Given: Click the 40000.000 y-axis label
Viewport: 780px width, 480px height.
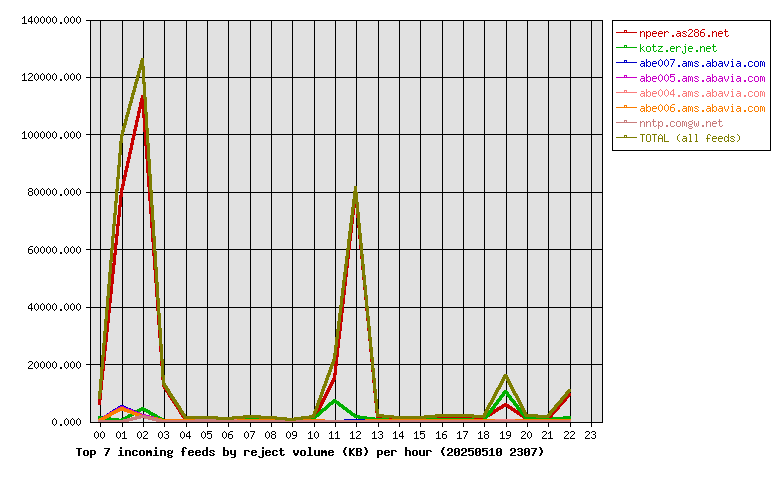Looking at the screenshot, I should pyautogui.click(x=54, y=307).
